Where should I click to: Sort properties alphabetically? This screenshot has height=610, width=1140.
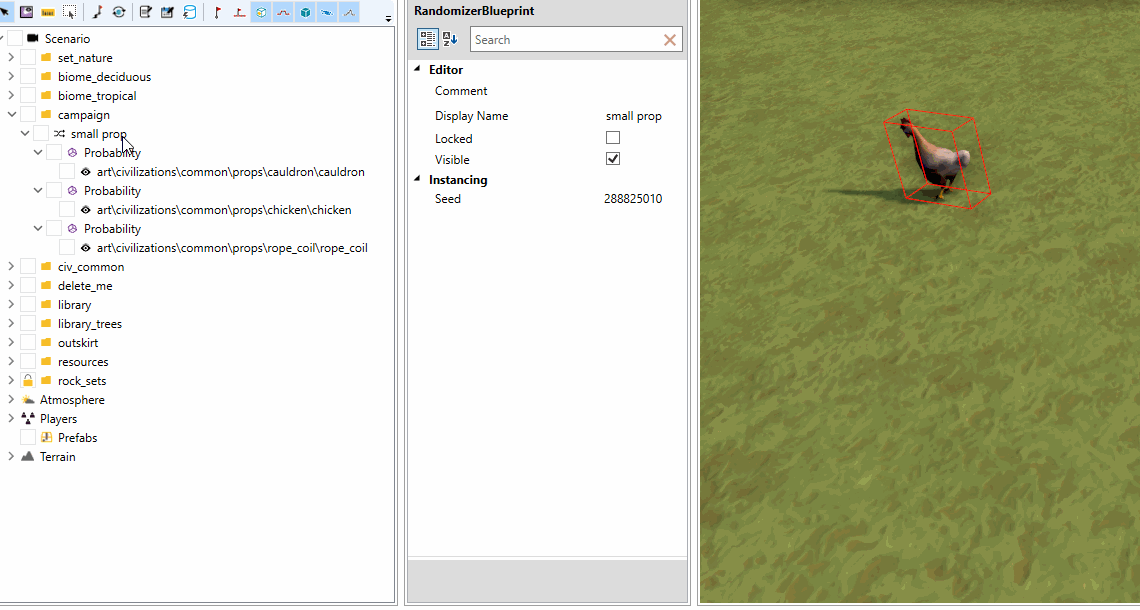point(450,39)
